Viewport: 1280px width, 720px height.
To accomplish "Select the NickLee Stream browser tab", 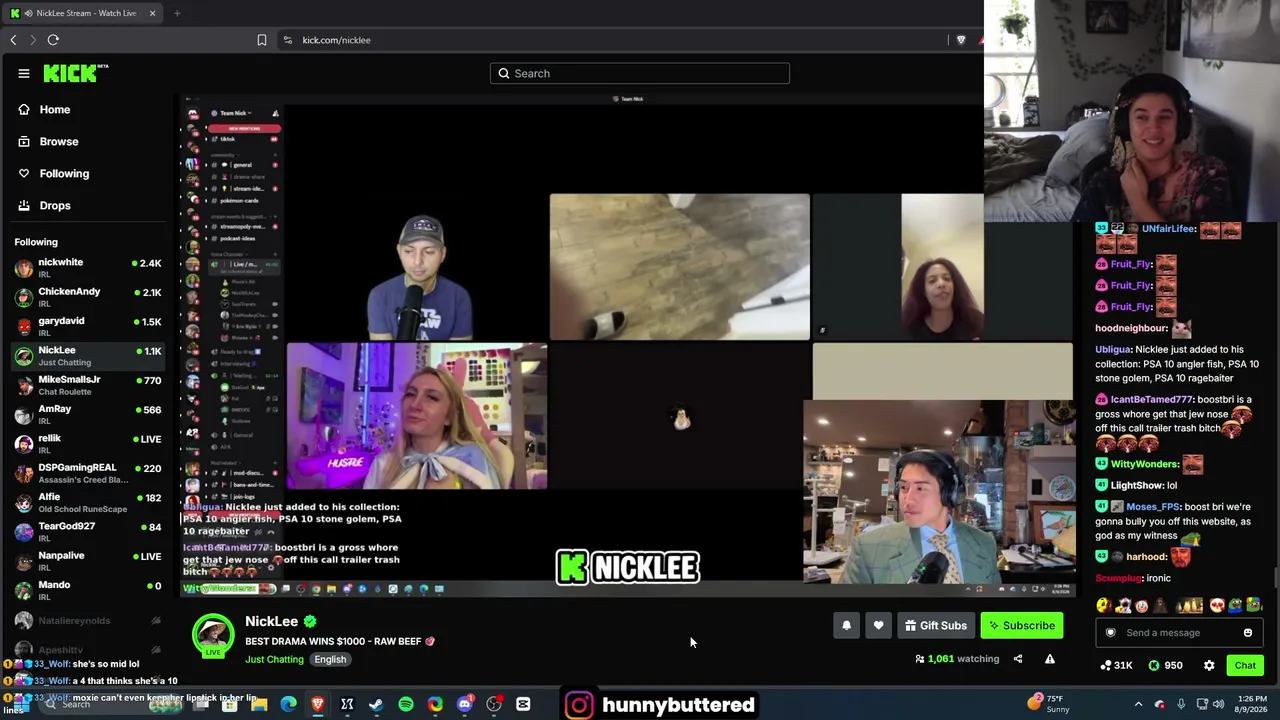I will 83,13.
